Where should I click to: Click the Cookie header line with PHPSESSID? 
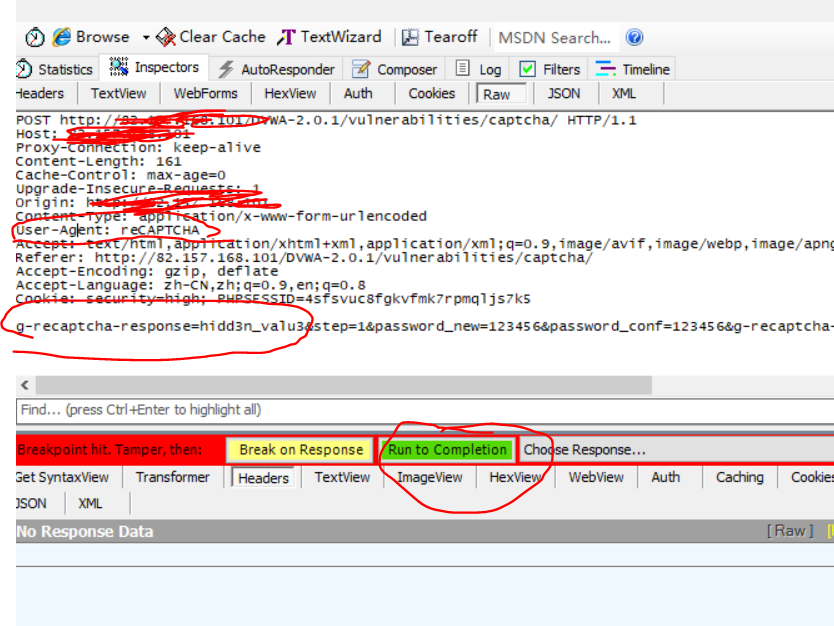click(273, 299)
